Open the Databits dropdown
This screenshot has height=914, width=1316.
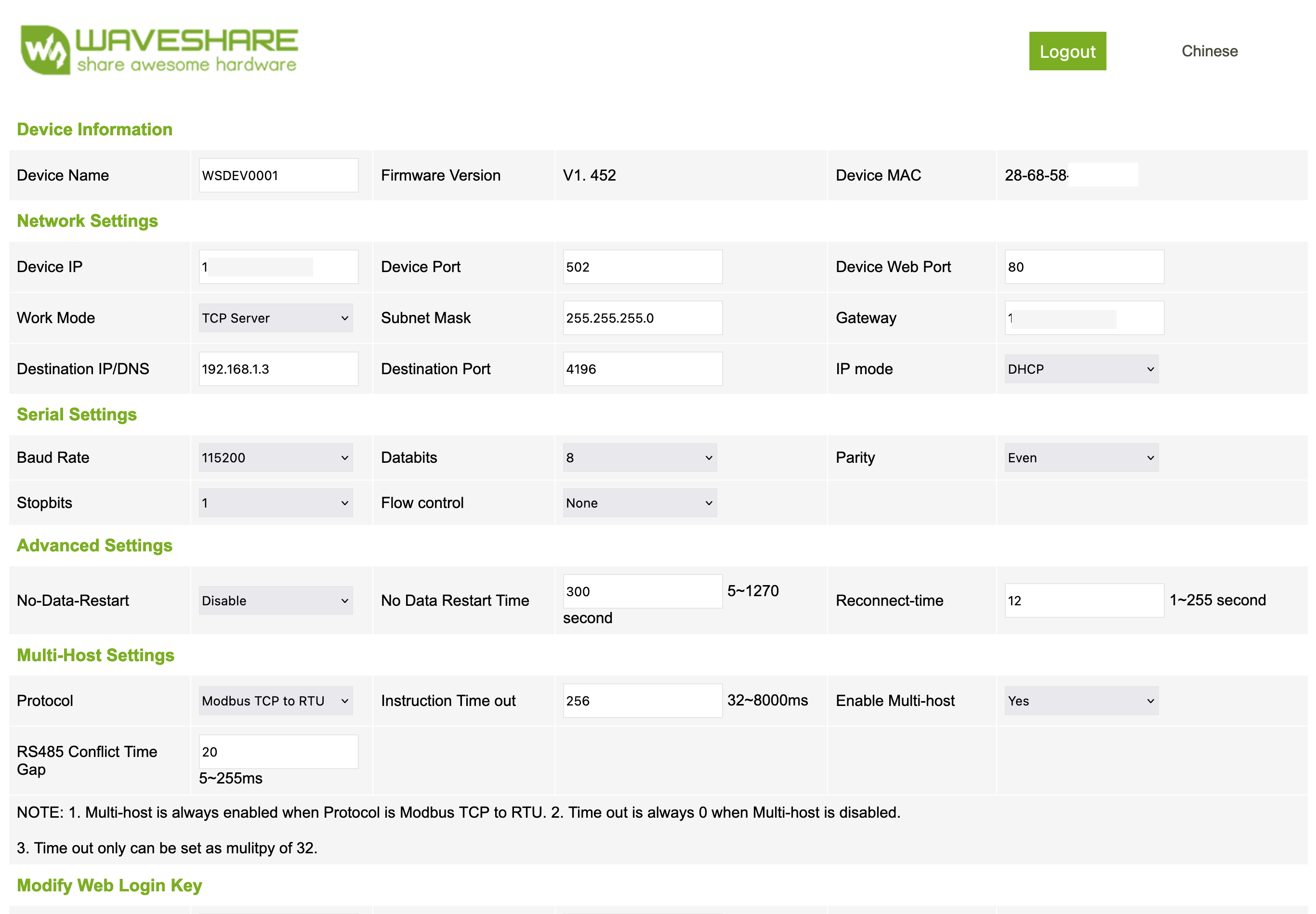coord(639,457)
